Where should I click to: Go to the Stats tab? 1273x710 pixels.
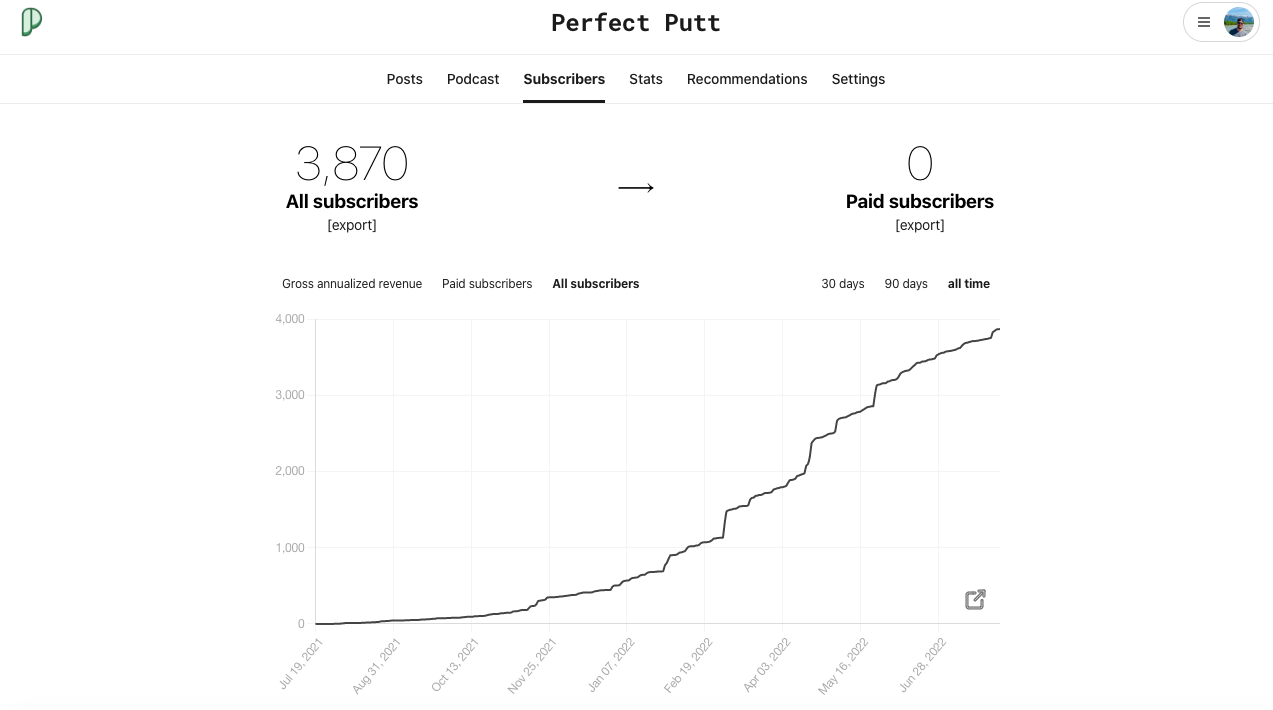point(646,79)
